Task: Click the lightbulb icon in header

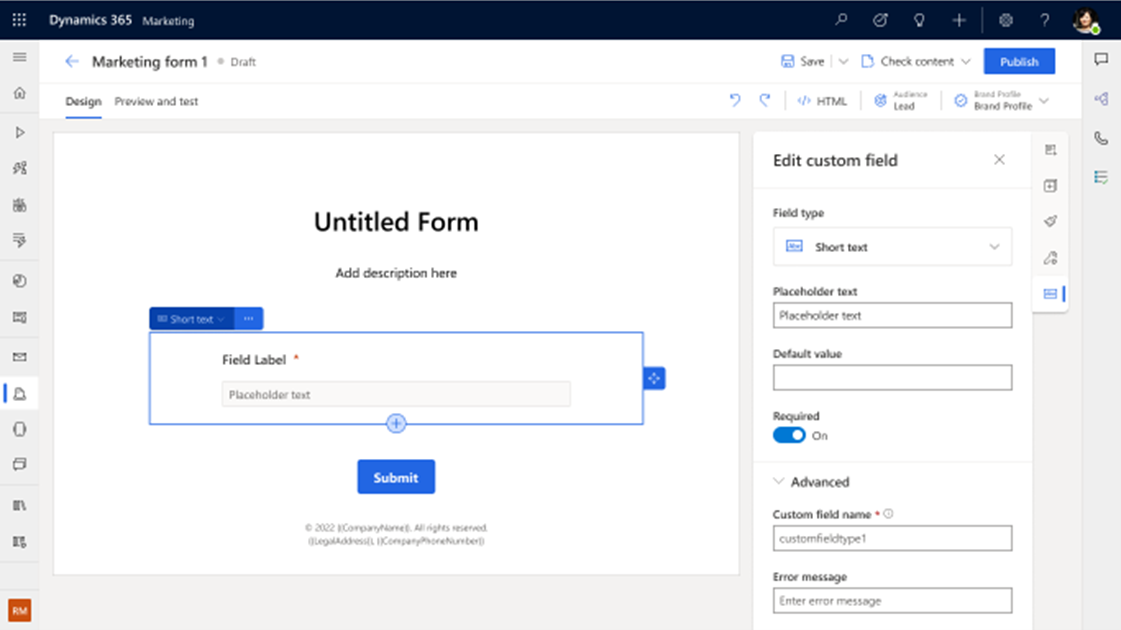Action: point(919,20)
